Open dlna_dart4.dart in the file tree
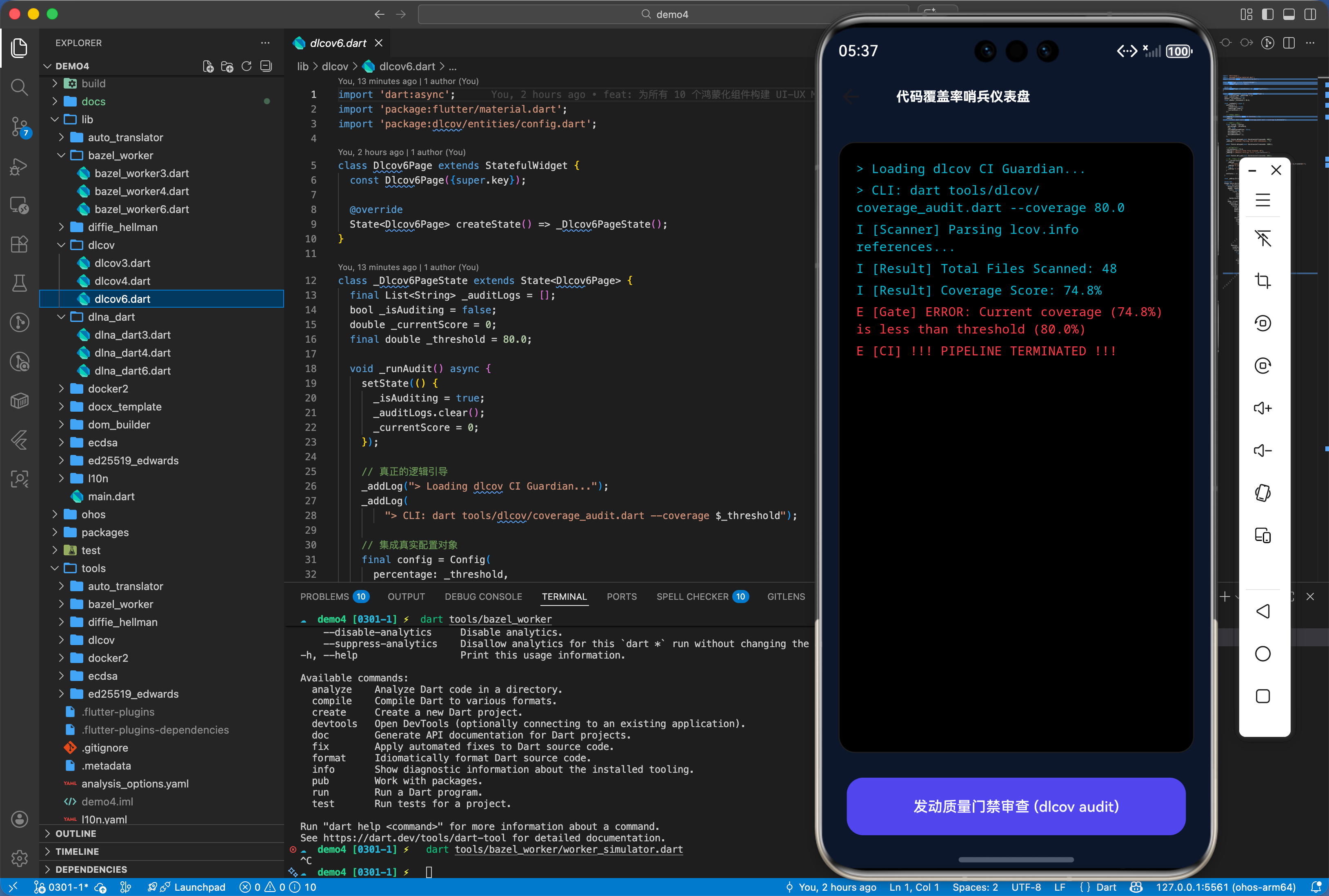The image size is (1329, 896). (132, 353)
